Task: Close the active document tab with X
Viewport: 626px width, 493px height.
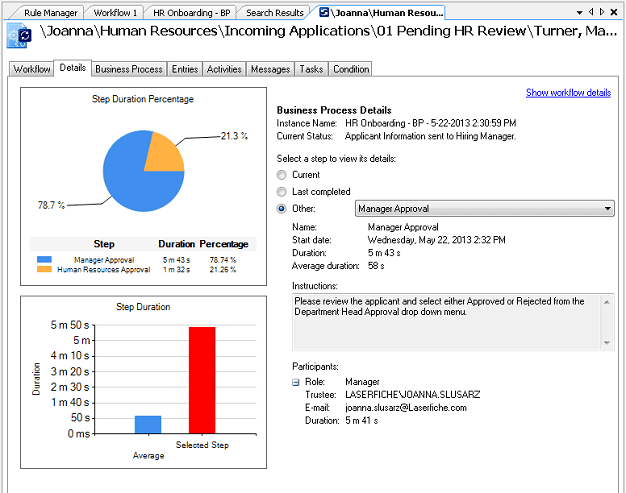Action: pyautogui.click(x=614, y=12)
